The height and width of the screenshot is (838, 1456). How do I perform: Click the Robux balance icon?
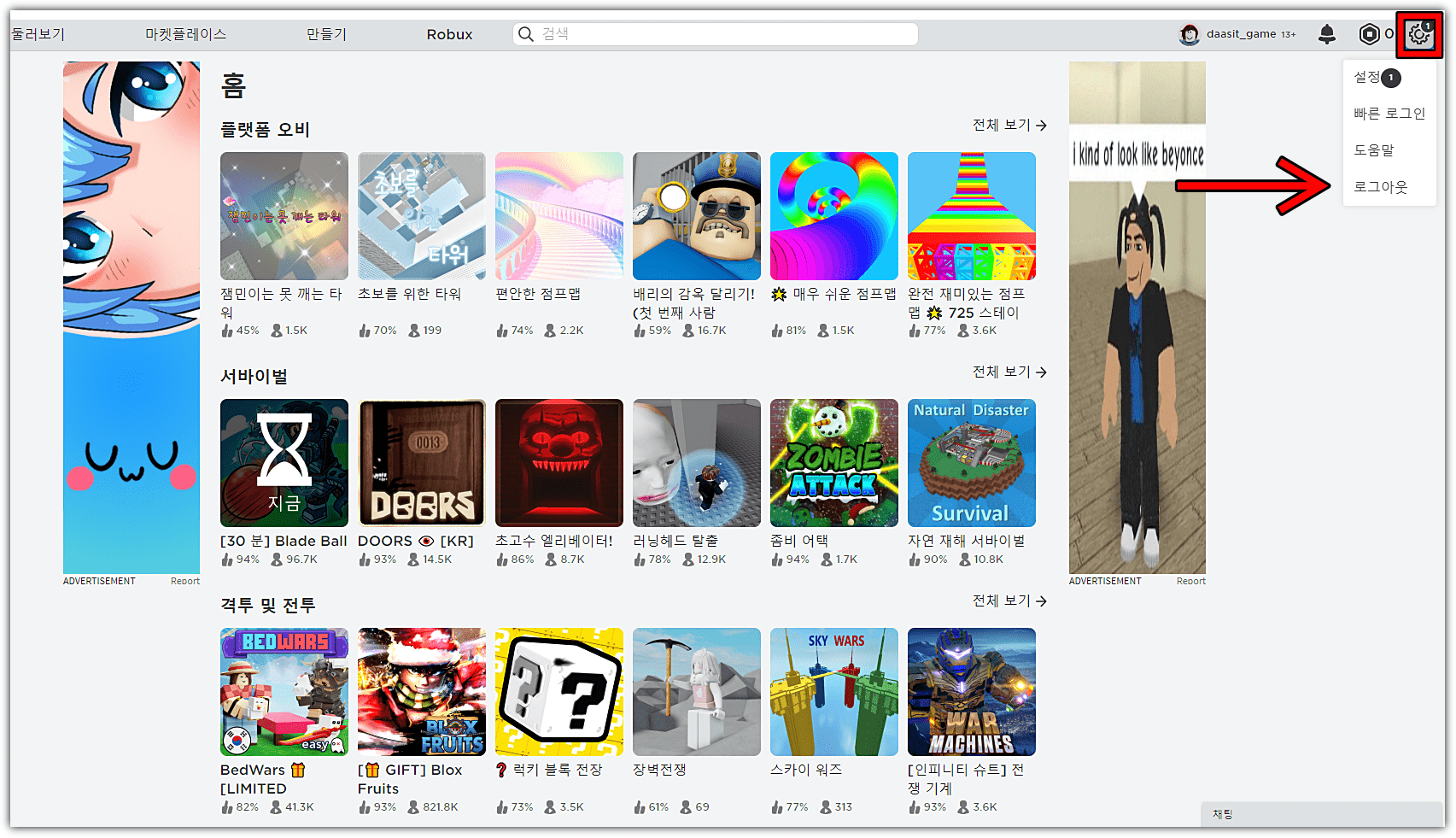1369,34
